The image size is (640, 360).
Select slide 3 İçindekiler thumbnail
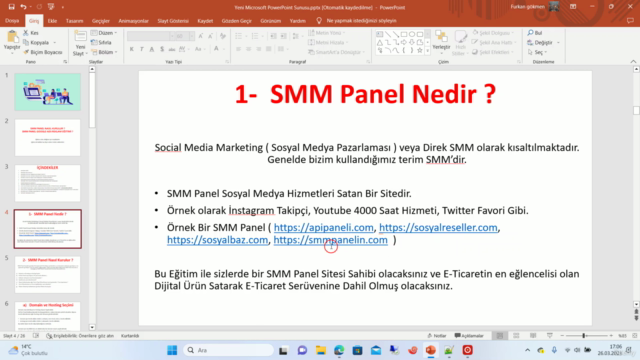48,183
